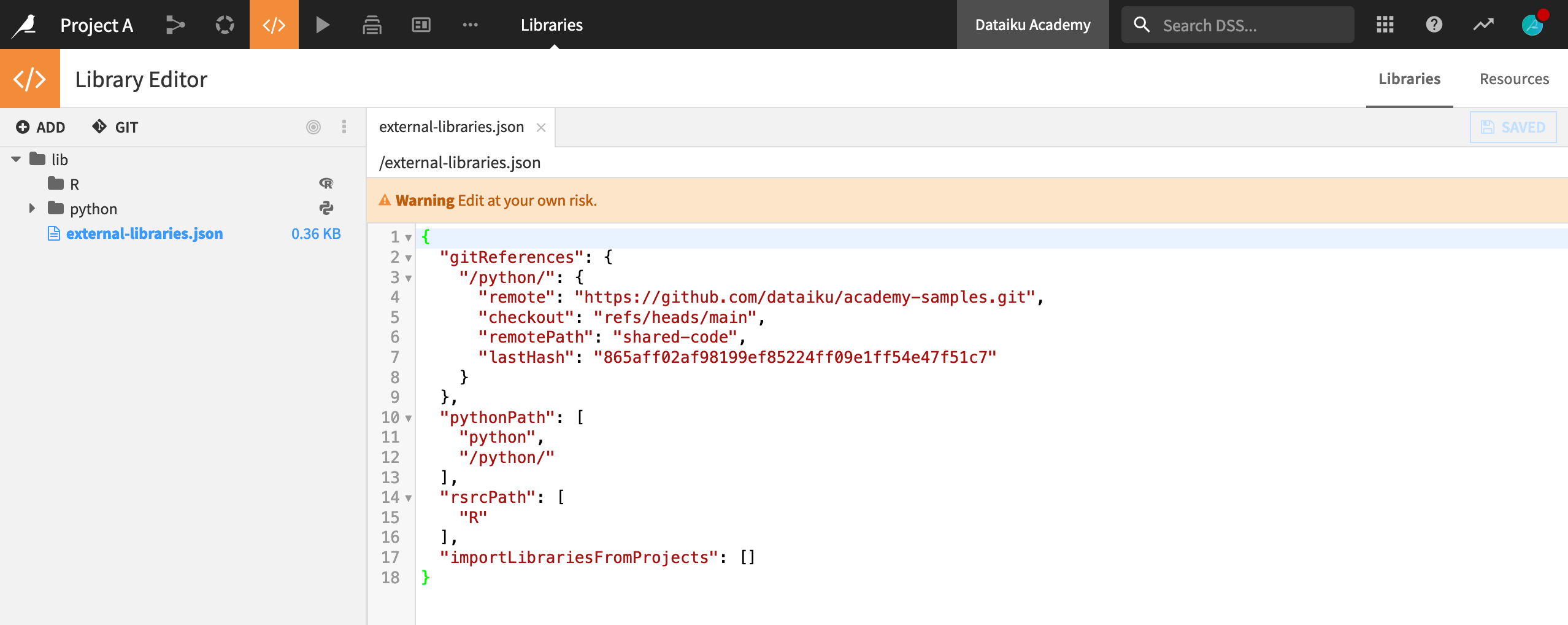
Task: Collapse the gitReferences block via its fold arrow
Action: pos(409,258)
